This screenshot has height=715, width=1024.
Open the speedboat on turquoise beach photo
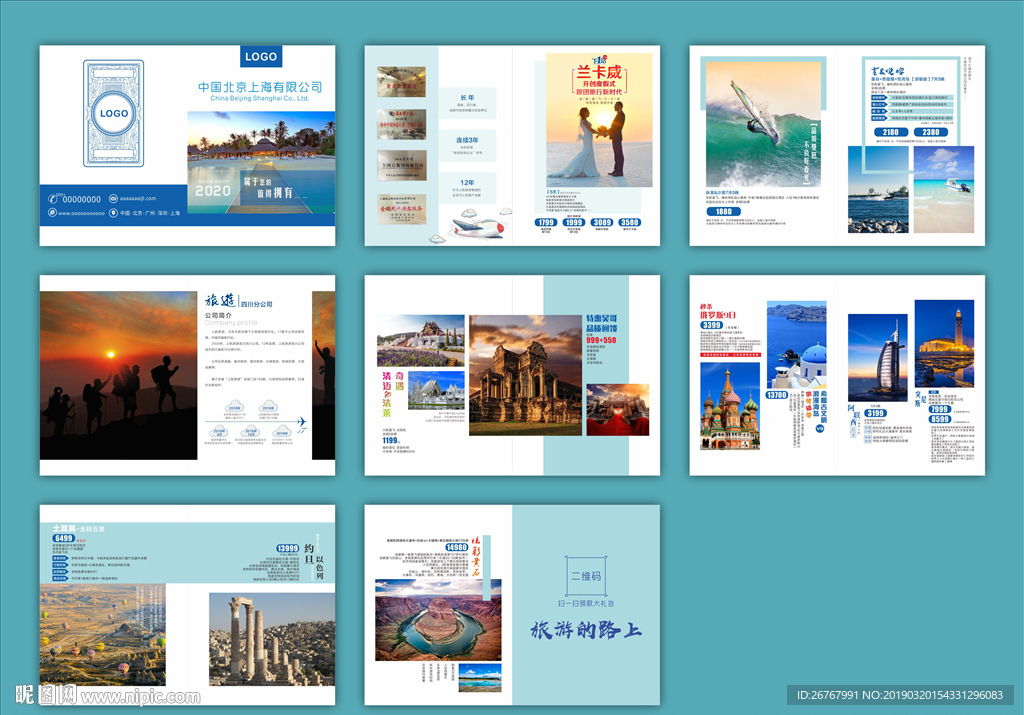pos(944,189)
